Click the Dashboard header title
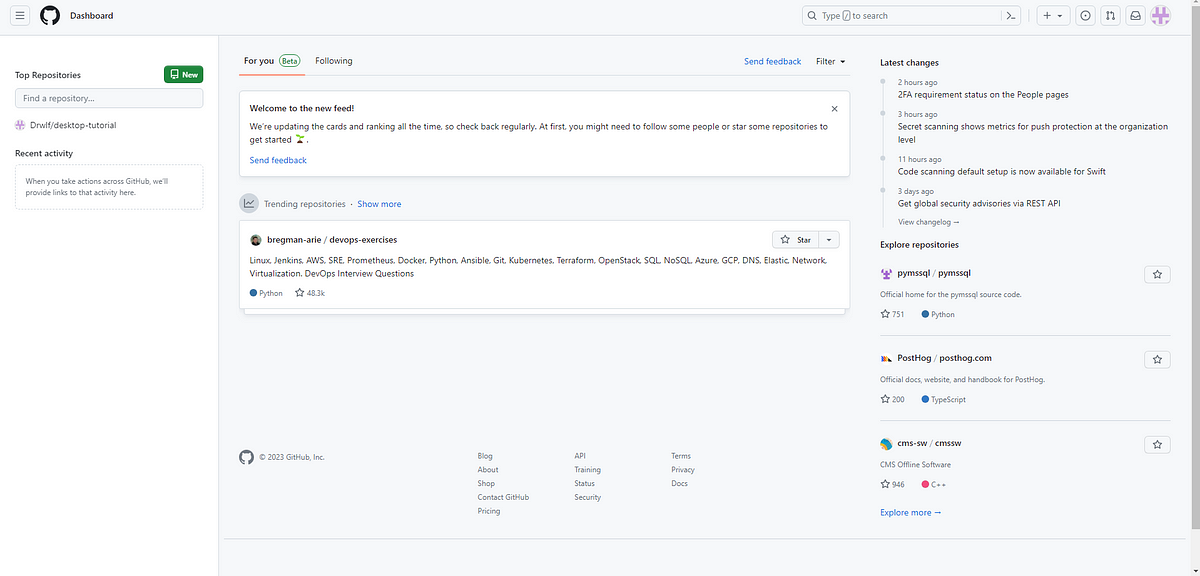The image size is (1200, 576). tap(91, 16)
